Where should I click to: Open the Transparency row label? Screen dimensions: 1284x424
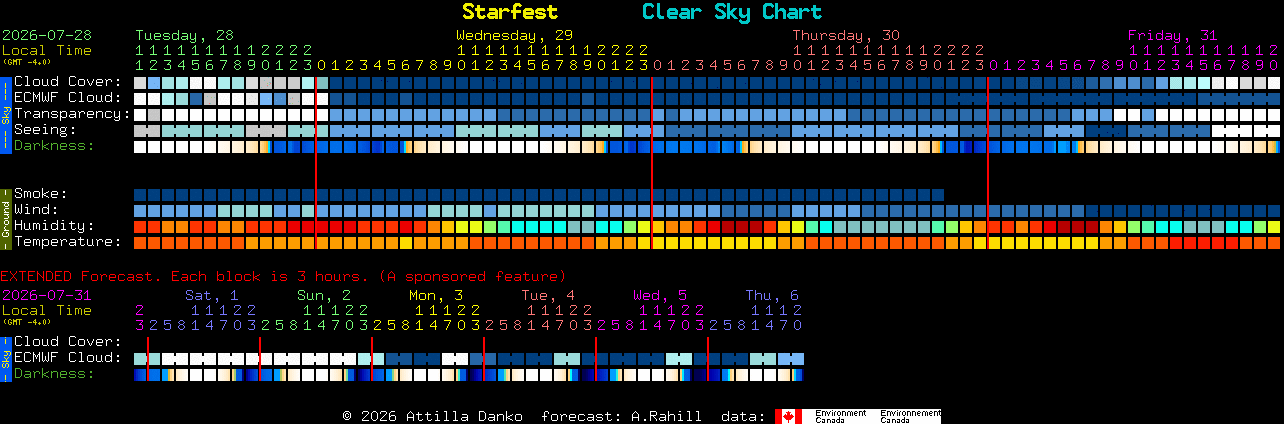tap(72, 113)
